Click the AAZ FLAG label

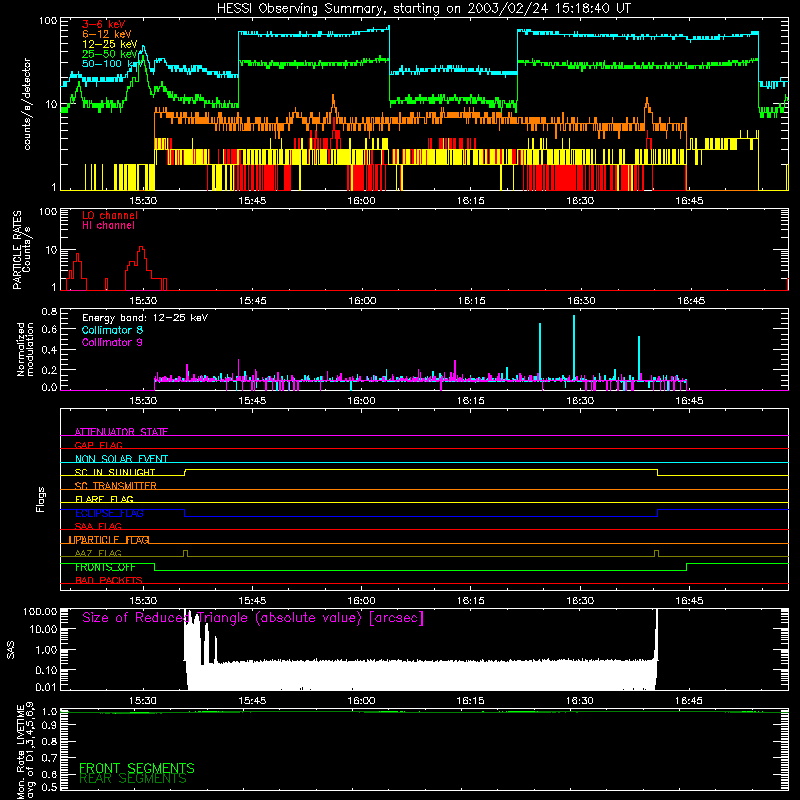98,553
